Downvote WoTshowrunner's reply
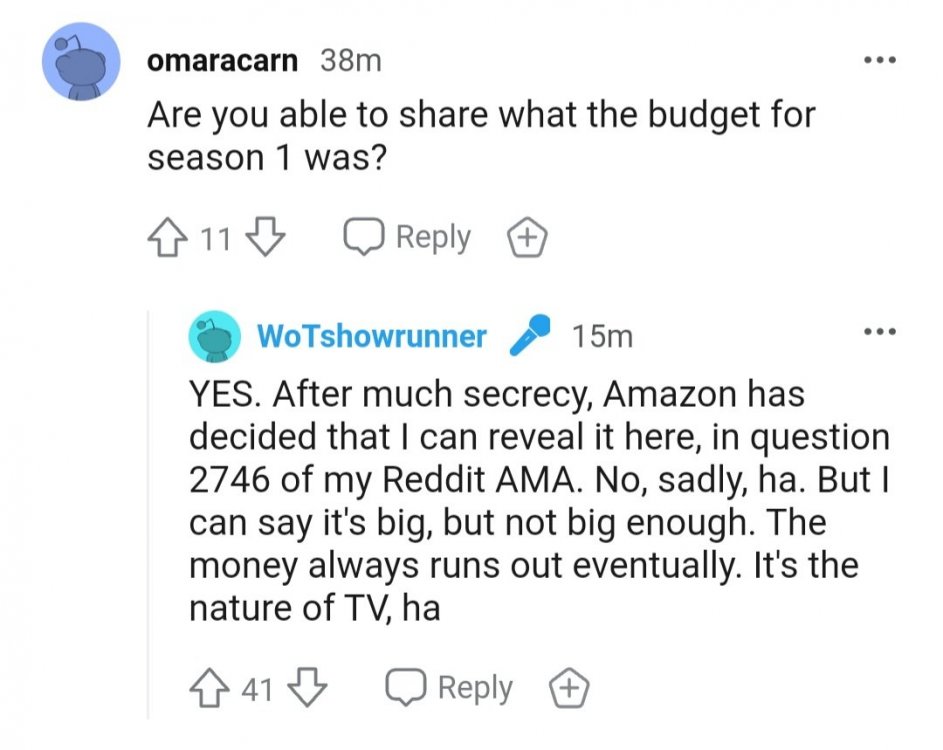The width and height of the screenshot is (943, 750). [306, 688]
